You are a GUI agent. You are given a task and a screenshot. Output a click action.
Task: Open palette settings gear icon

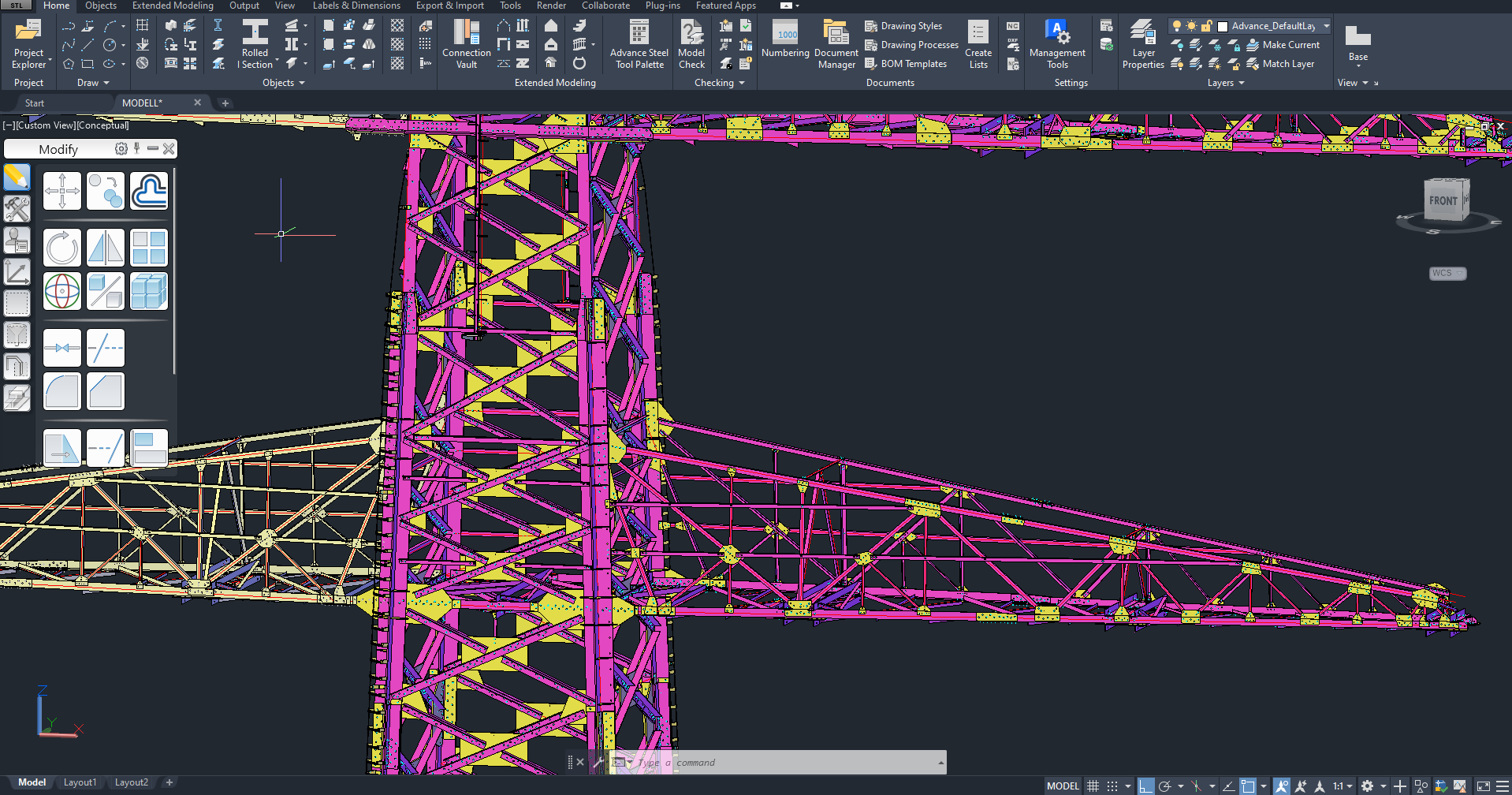[x=121, y=148]
